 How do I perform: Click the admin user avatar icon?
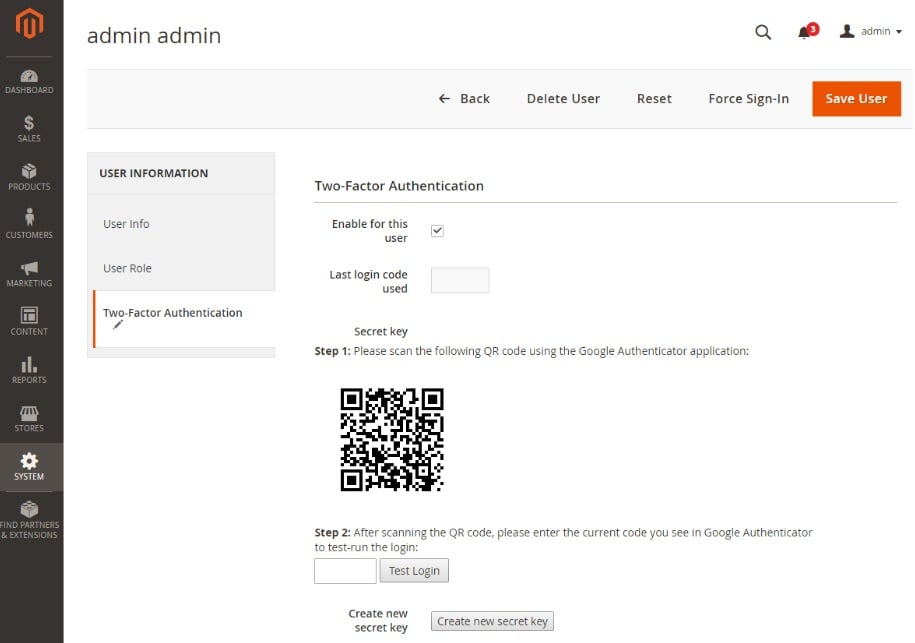point(847,31)
